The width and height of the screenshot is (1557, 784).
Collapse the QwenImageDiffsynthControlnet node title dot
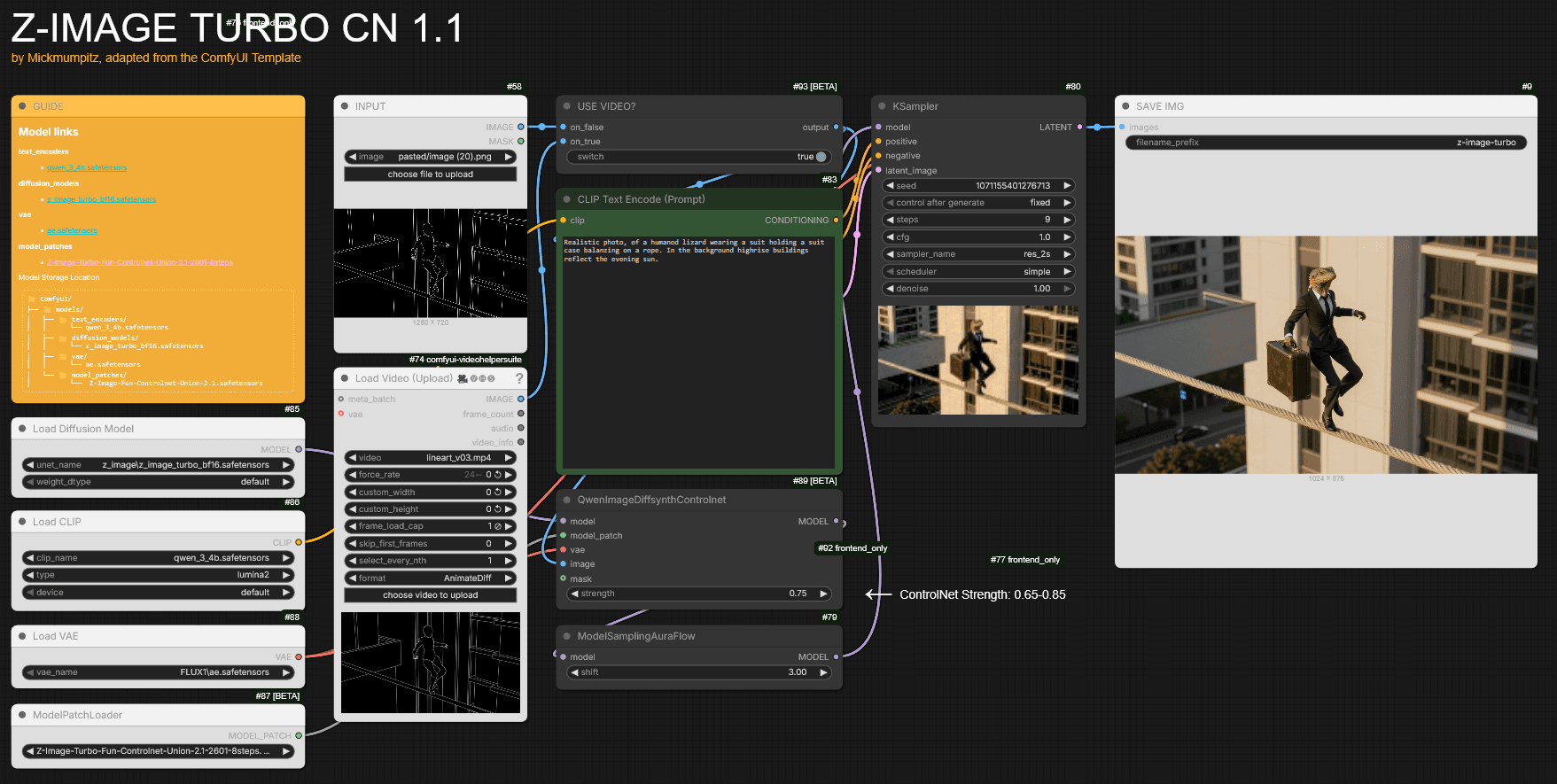[566, 500]
